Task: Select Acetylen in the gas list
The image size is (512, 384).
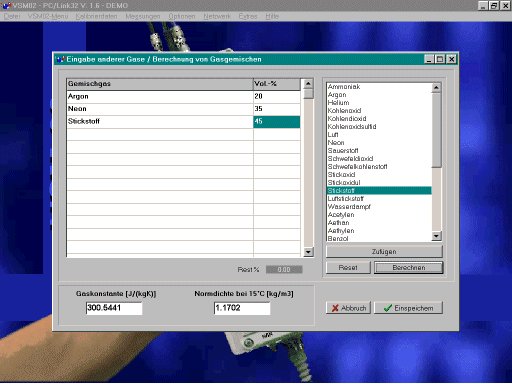Action: pos(379,215)
